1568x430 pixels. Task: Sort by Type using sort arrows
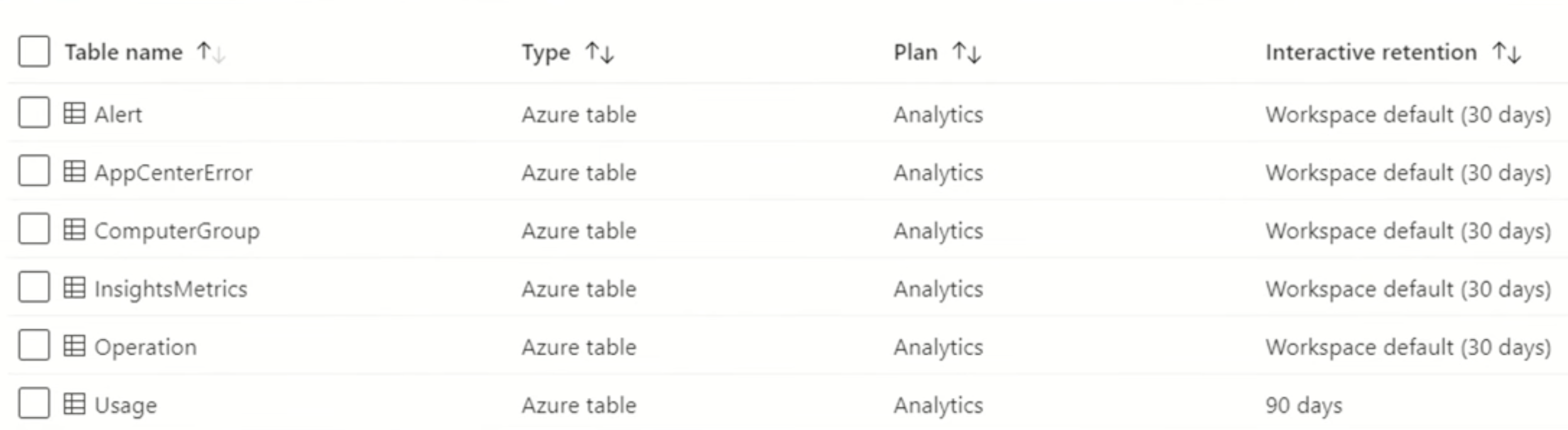click(x=599, y=52)
